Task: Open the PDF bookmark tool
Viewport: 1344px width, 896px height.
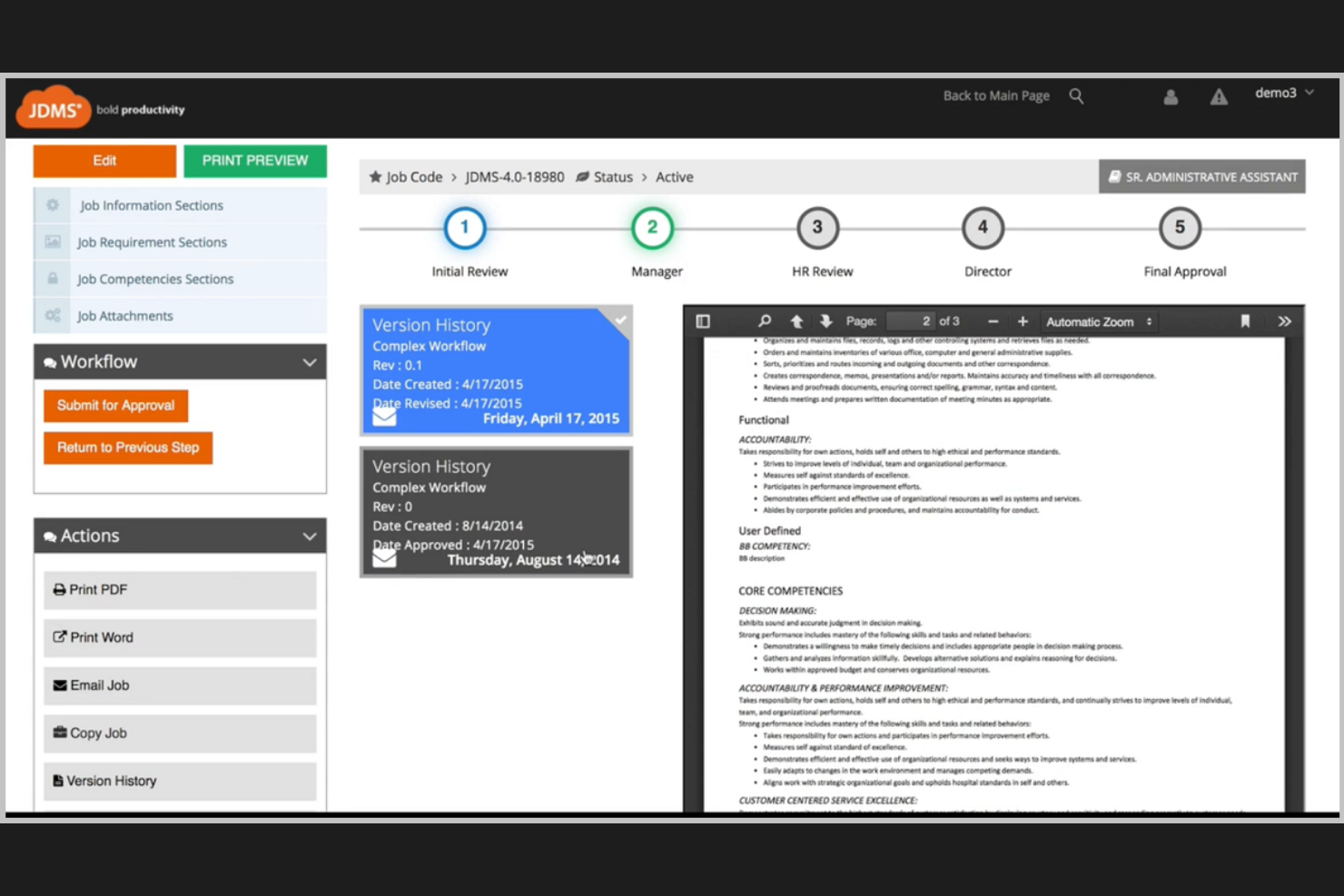Action: coord(1245,320)
